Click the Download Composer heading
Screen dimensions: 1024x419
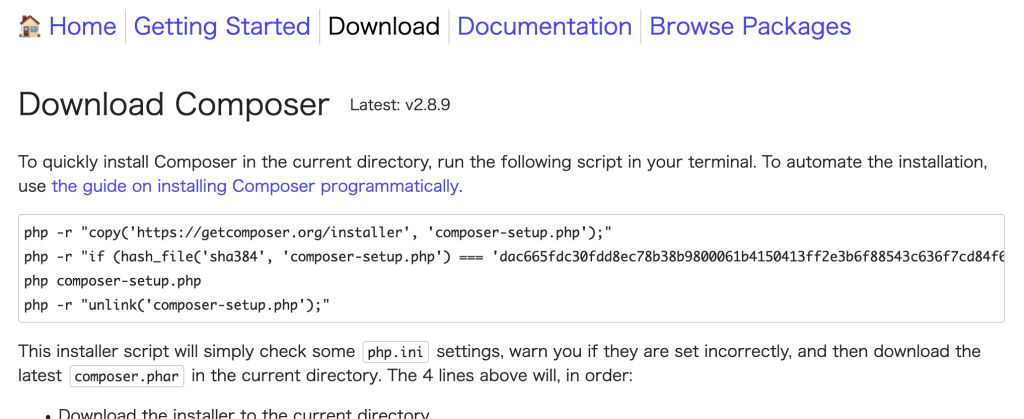coord(174,104)
